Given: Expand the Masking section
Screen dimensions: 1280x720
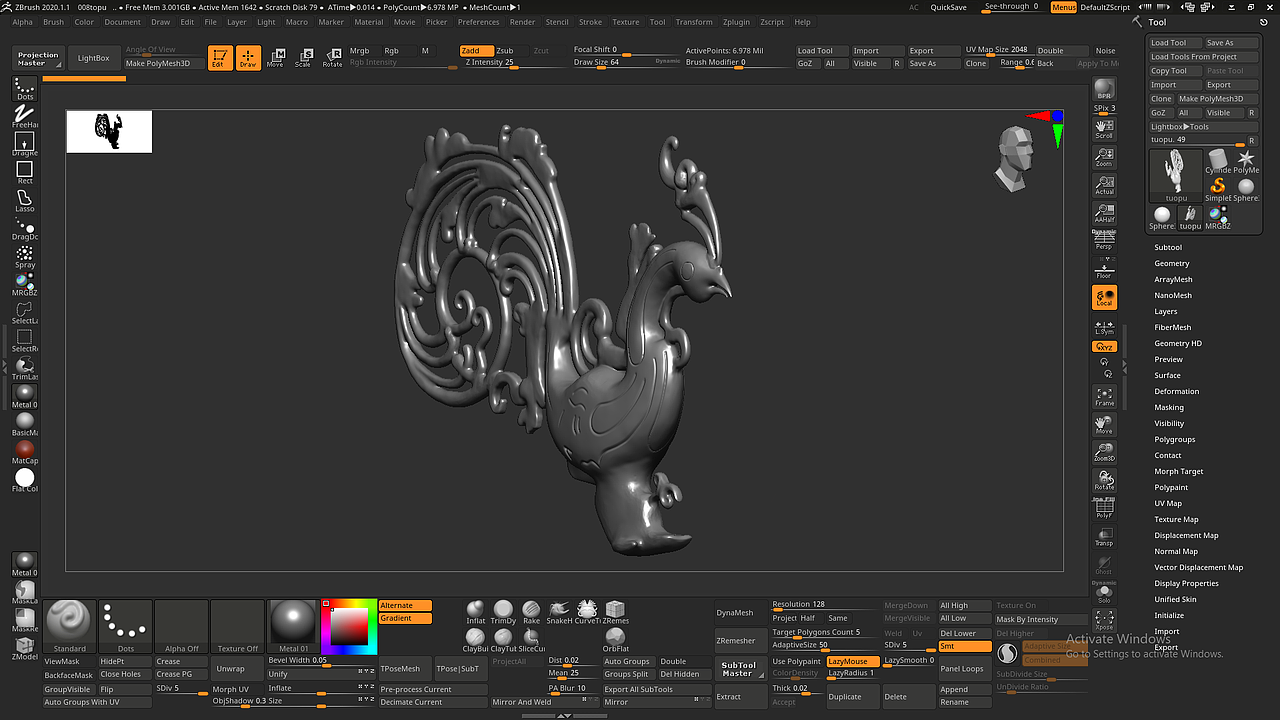Looking at the screenshot, I should pyautogui.click(x=1169, y=407).
